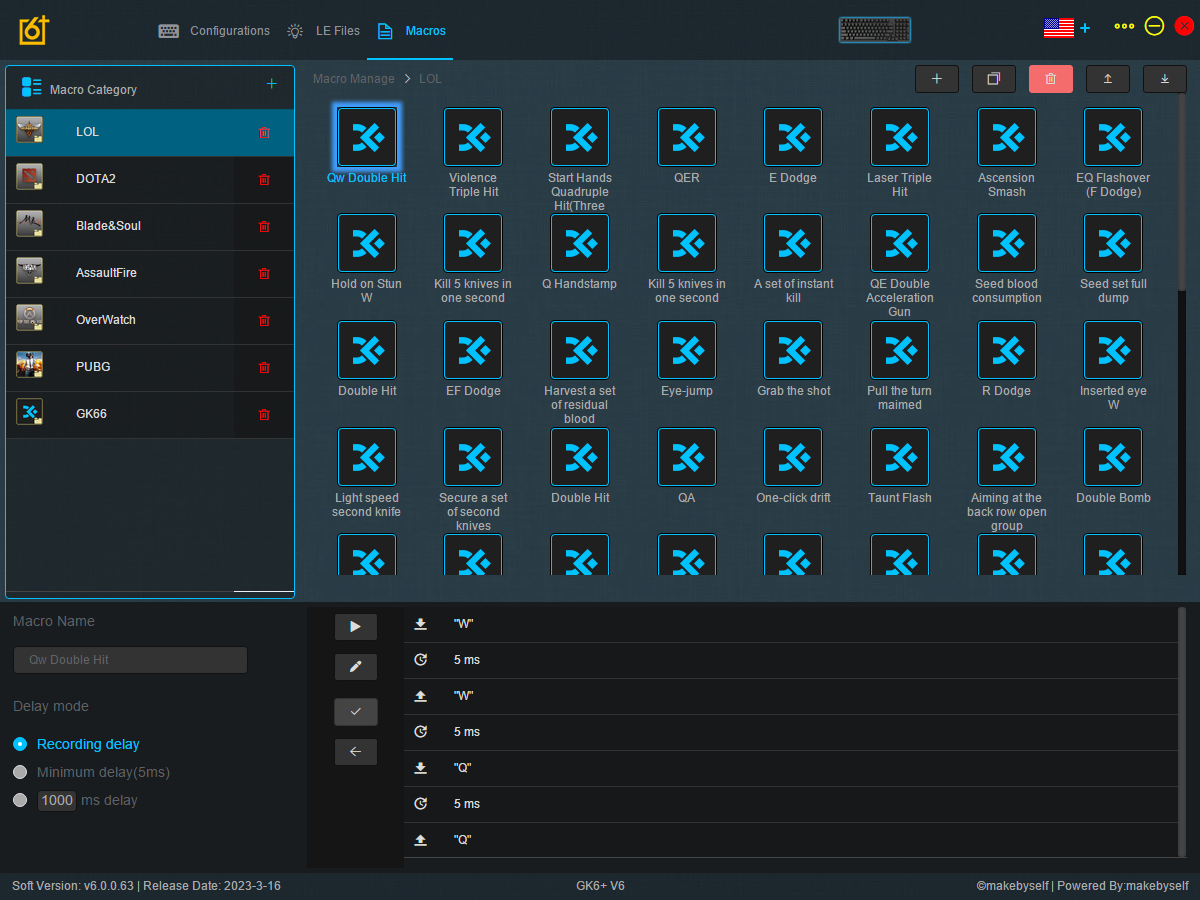Viewport: 1200px width, 900px height.
Task: Open the Violence Triple Hit macro
Action: click(473, 137)
